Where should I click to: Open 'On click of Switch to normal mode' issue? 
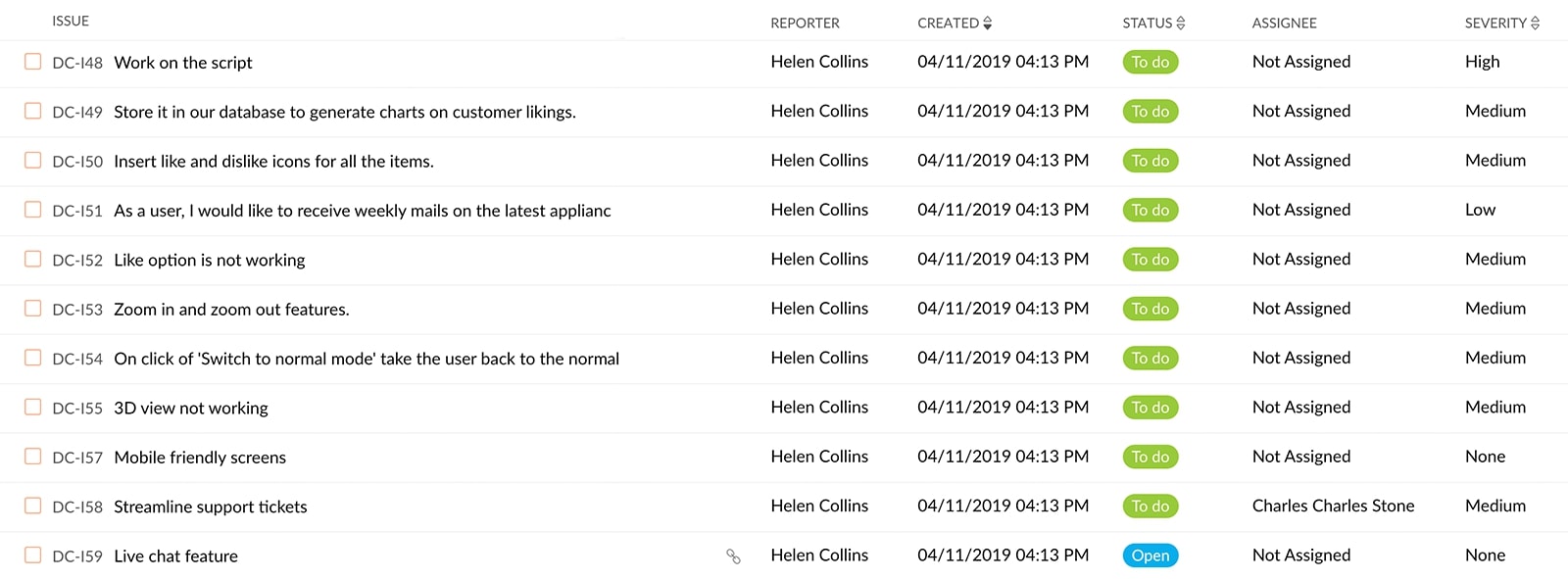[367, 359]
